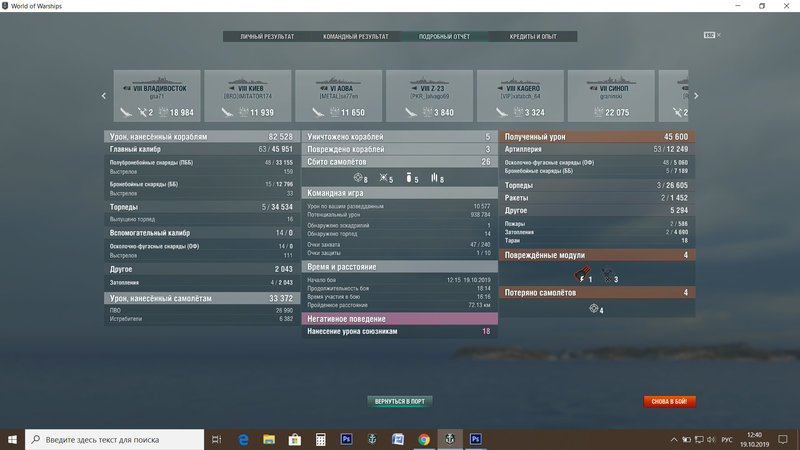
Task: Open the Кредиты и опыт tab
Action: 533,37
